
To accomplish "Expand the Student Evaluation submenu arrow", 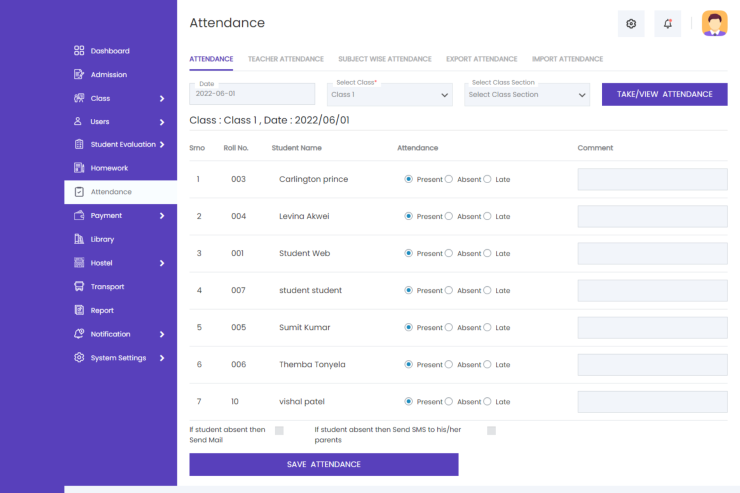I will pos(162,144).
